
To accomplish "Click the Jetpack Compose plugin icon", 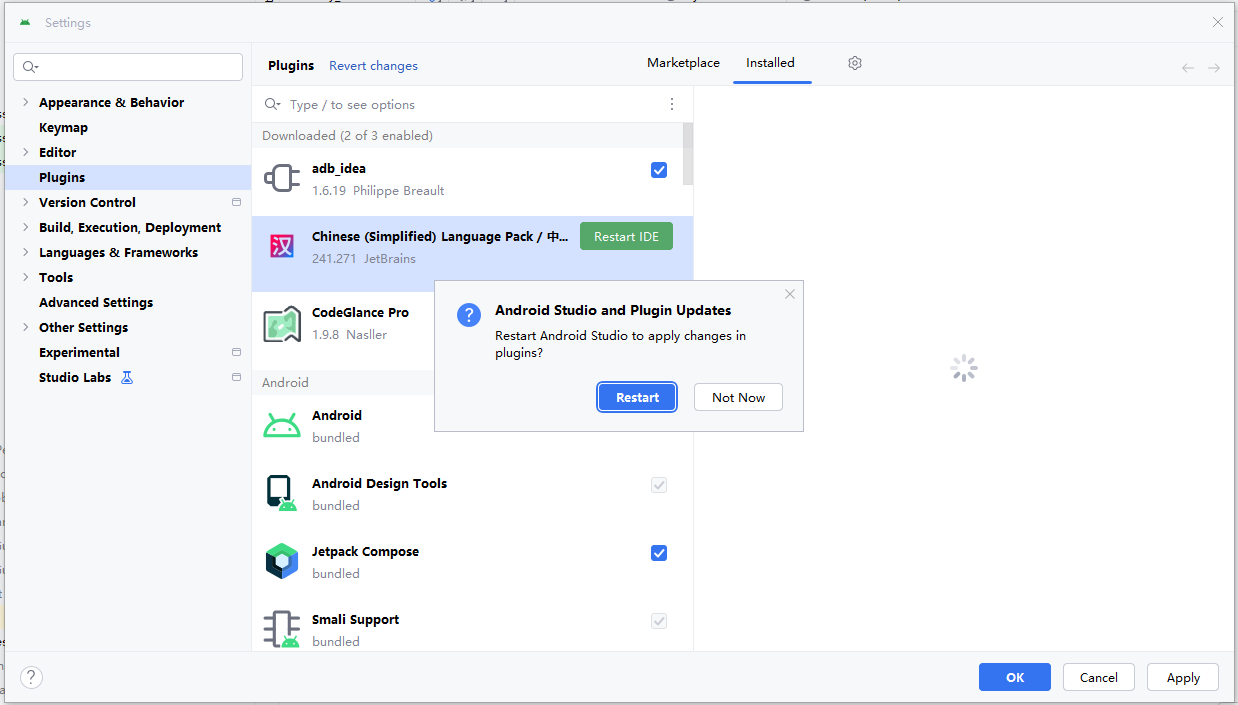I will coord(282,562).
